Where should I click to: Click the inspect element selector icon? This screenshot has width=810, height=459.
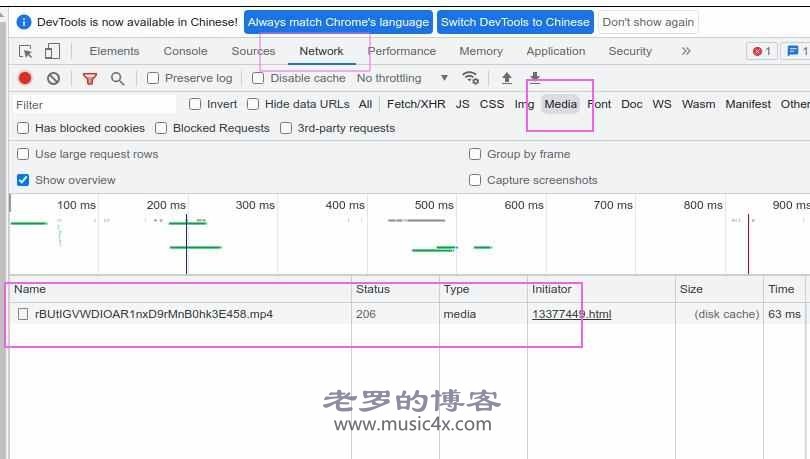pos(26,51)
